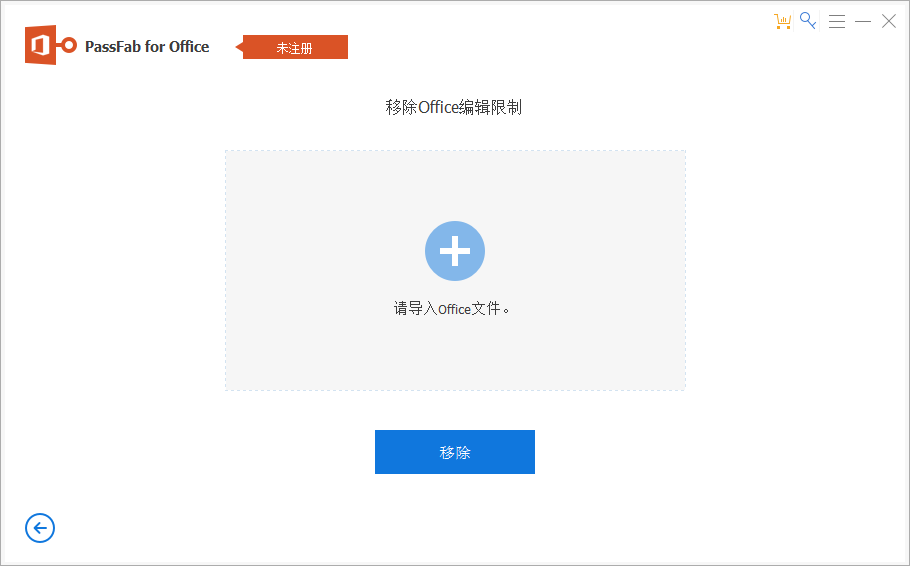Click the back arrow circle icon
910x566 pixels.
pos(40,528)
